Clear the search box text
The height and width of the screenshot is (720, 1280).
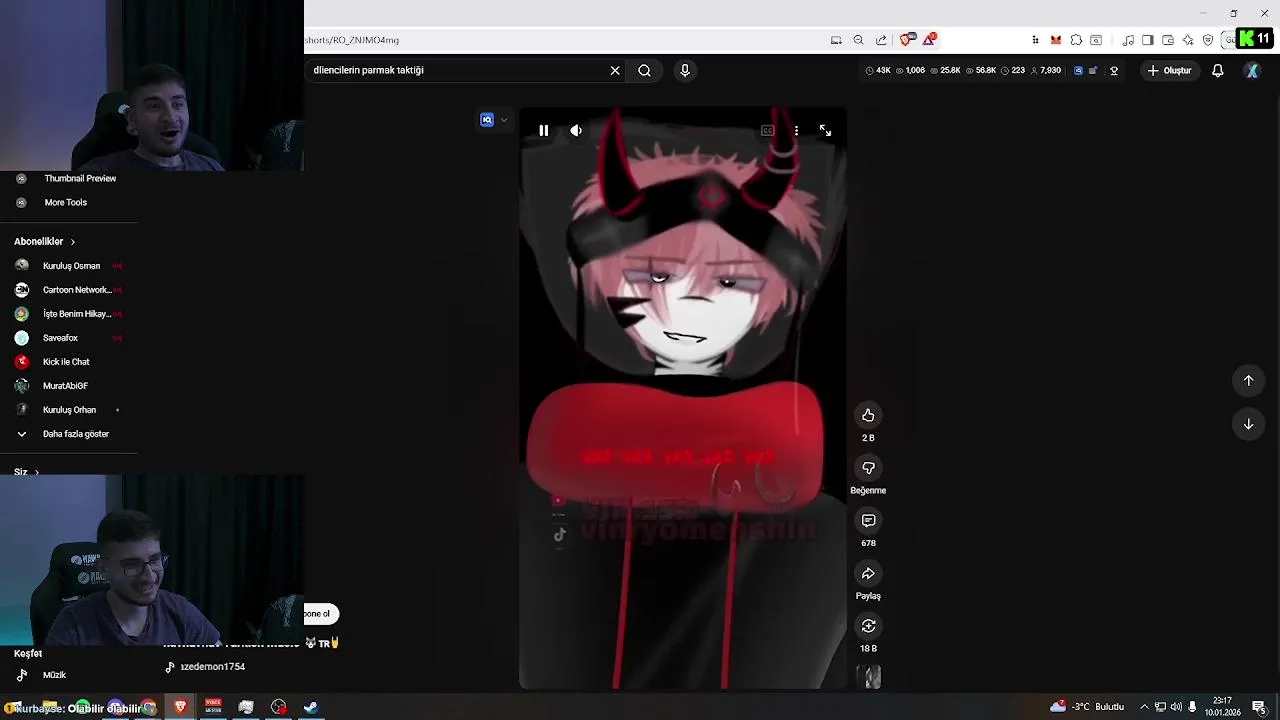click(x=615, y=70)
